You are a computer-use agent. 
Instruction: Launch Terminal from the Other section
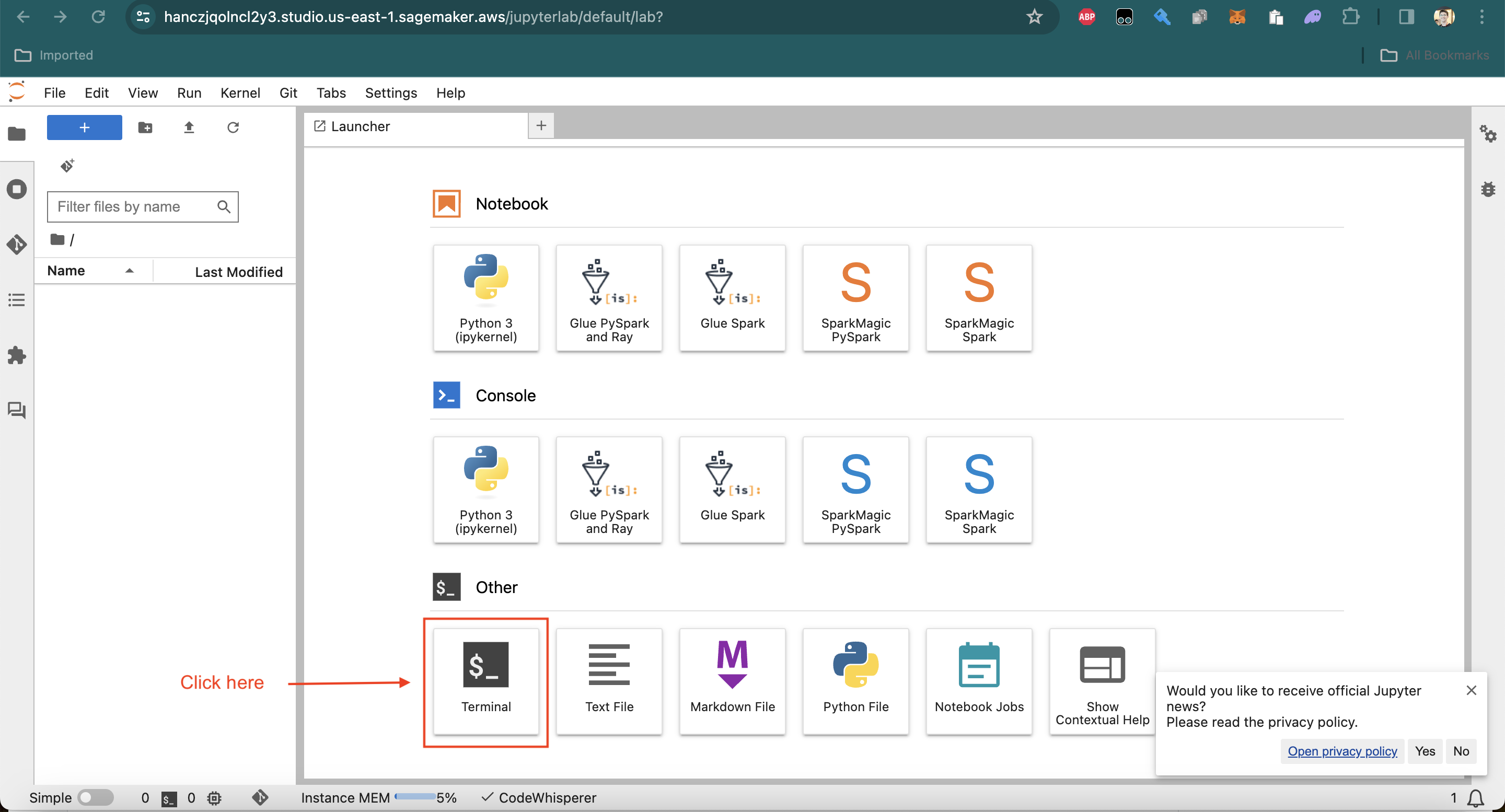pyautogui.click(x=485, y=681)
